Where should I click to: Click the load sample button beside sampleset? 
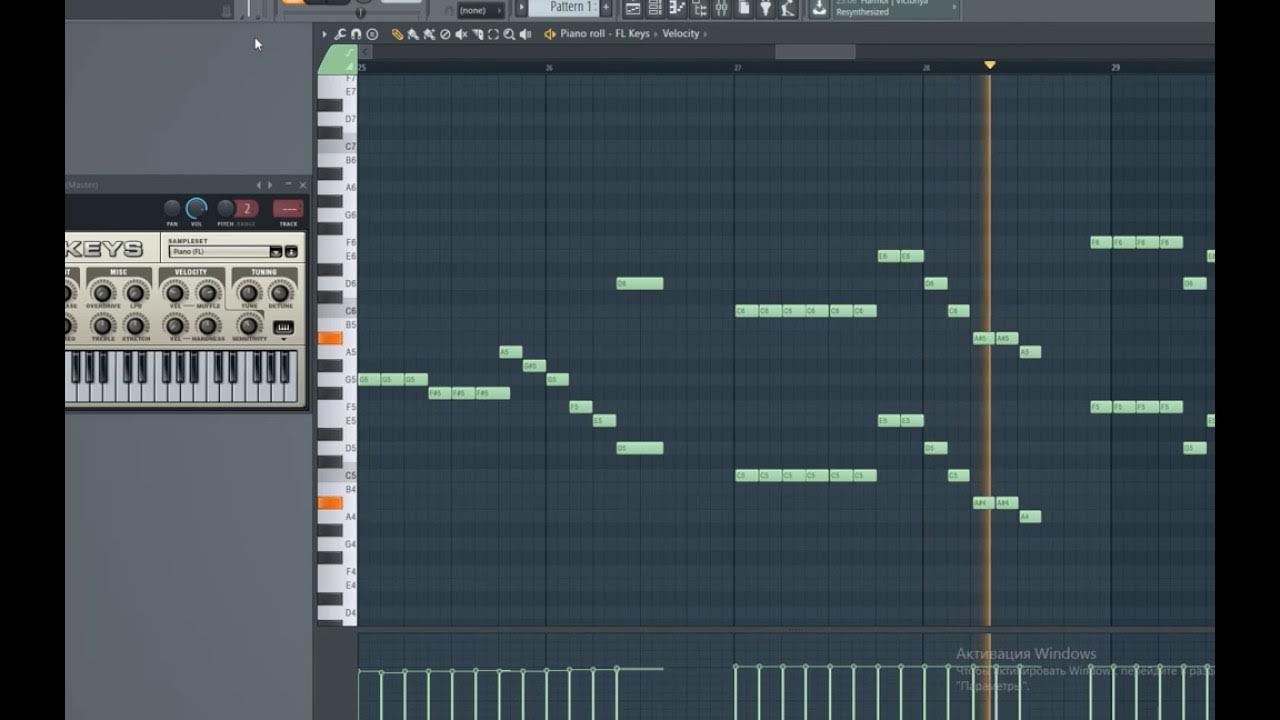click(291, 252)
